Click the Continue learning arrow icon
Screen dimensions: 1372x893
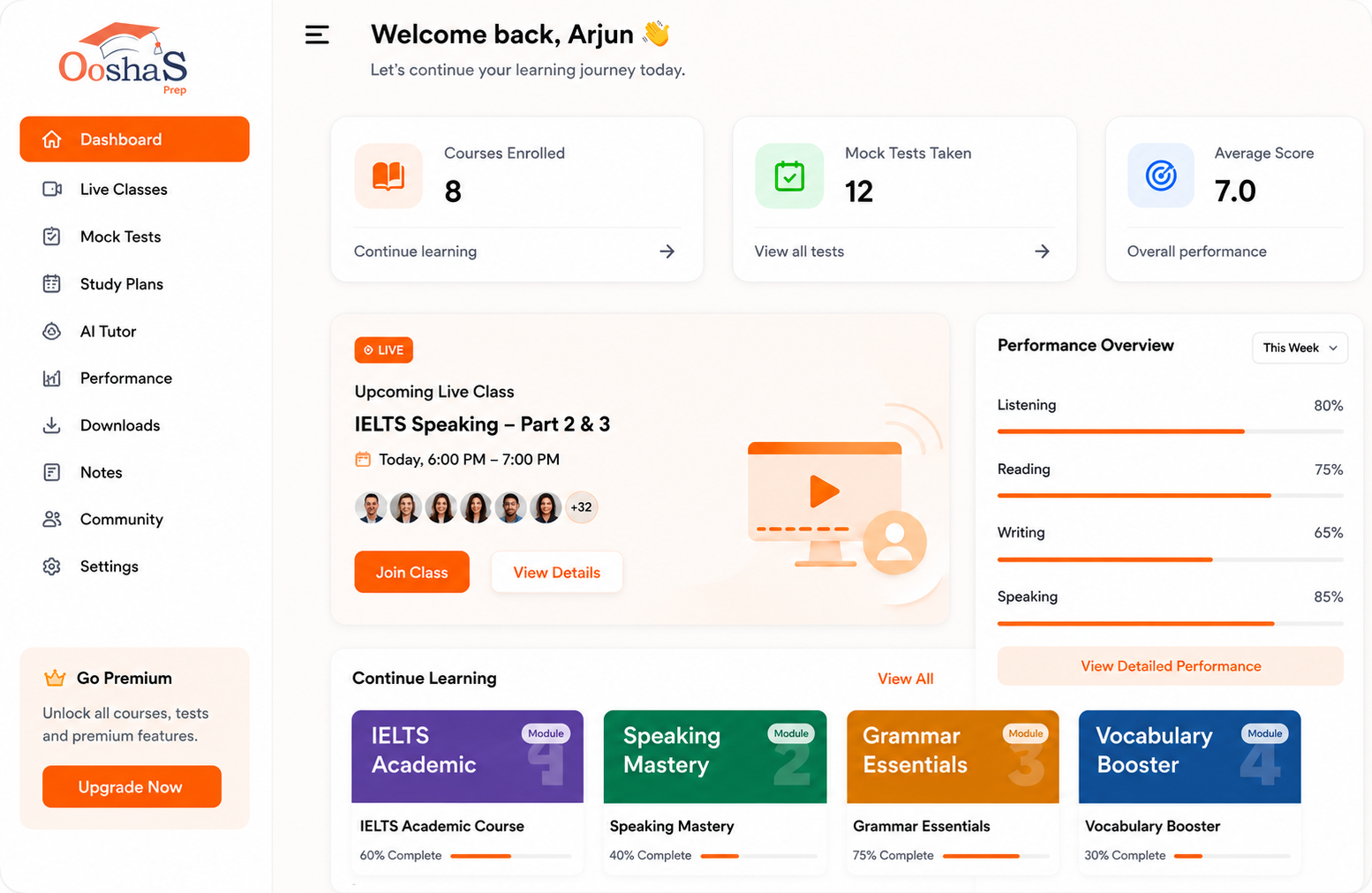click(667, 251)
